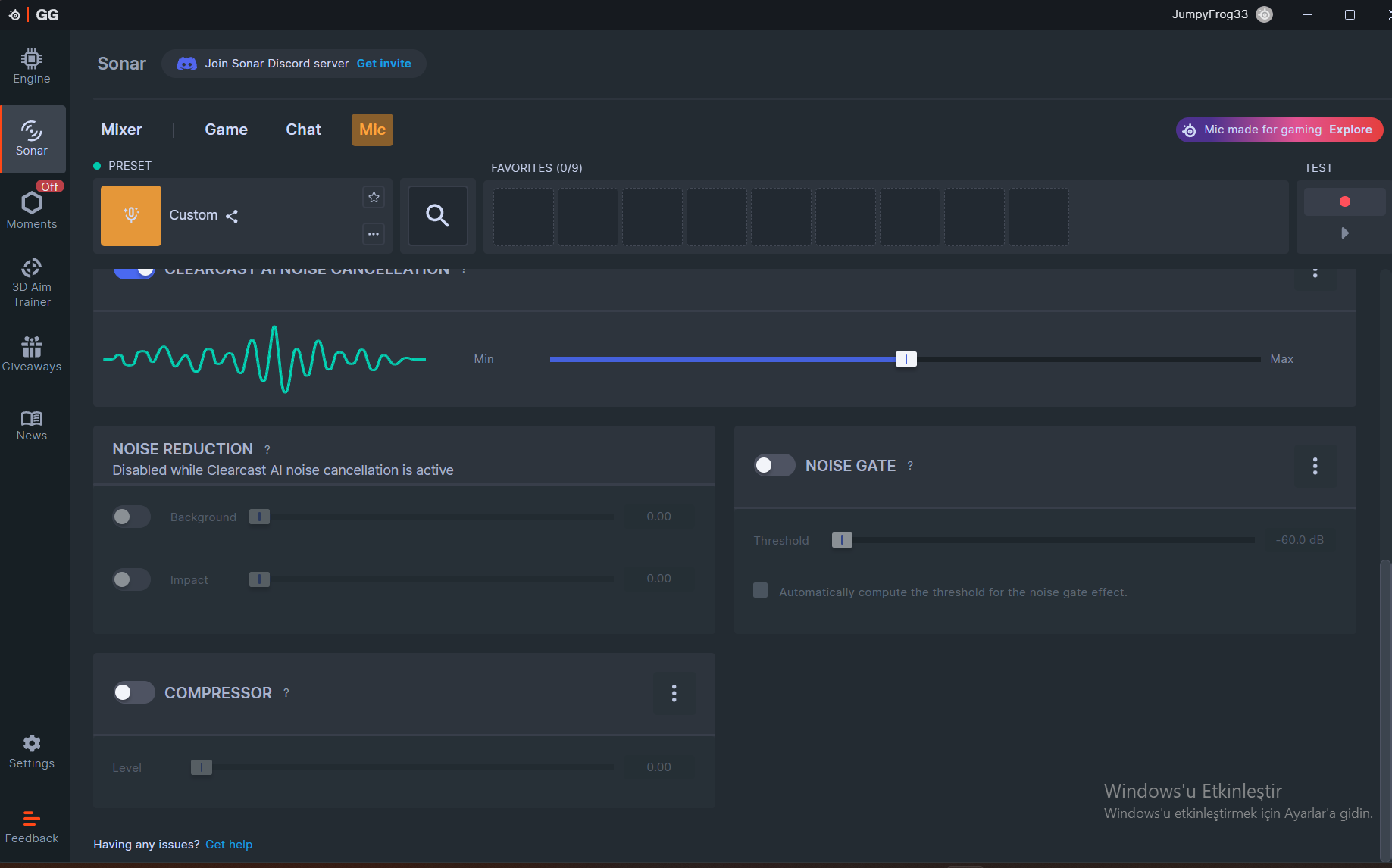Maximize the GG window

(x=1350, y=14)
